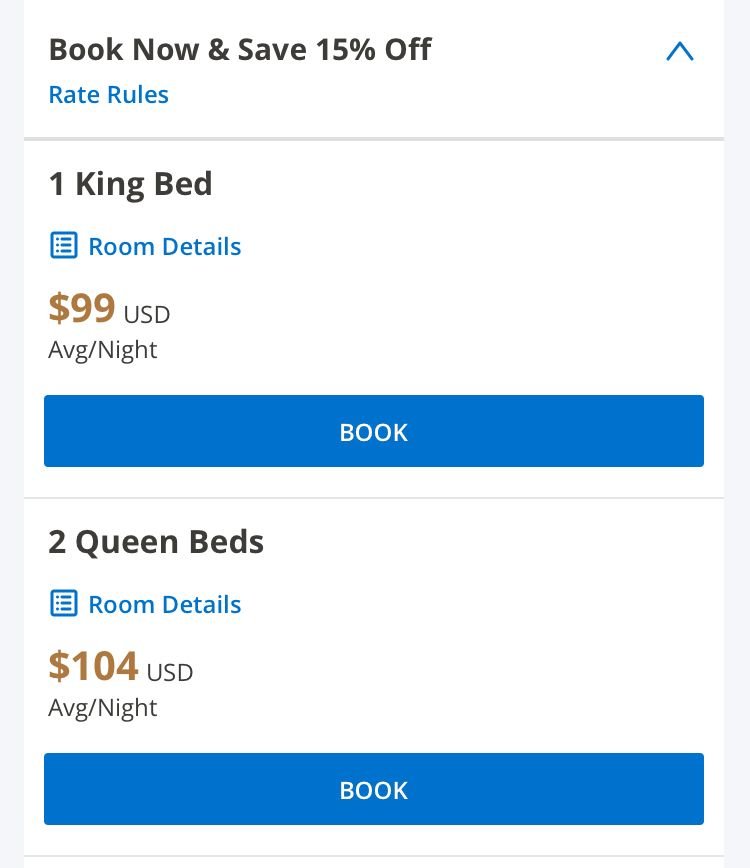This screenshot has width=750, height=868.
Task: Click the divider line between King and Queen rooms
Action: [374, 498]
